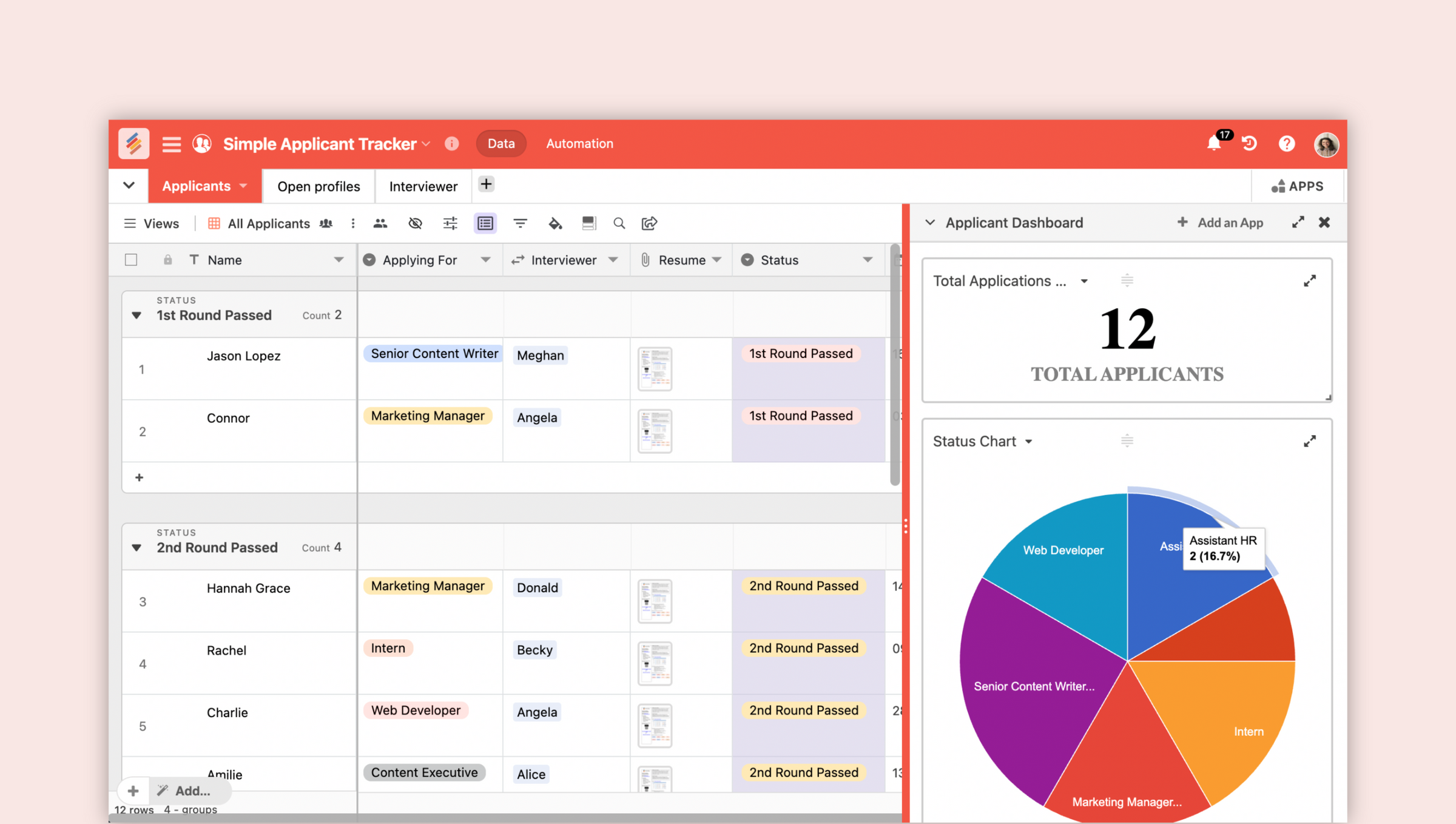Open notifications with the bell icon
This screenshot has width=1456, height=824.
[x=1214, y=143]
